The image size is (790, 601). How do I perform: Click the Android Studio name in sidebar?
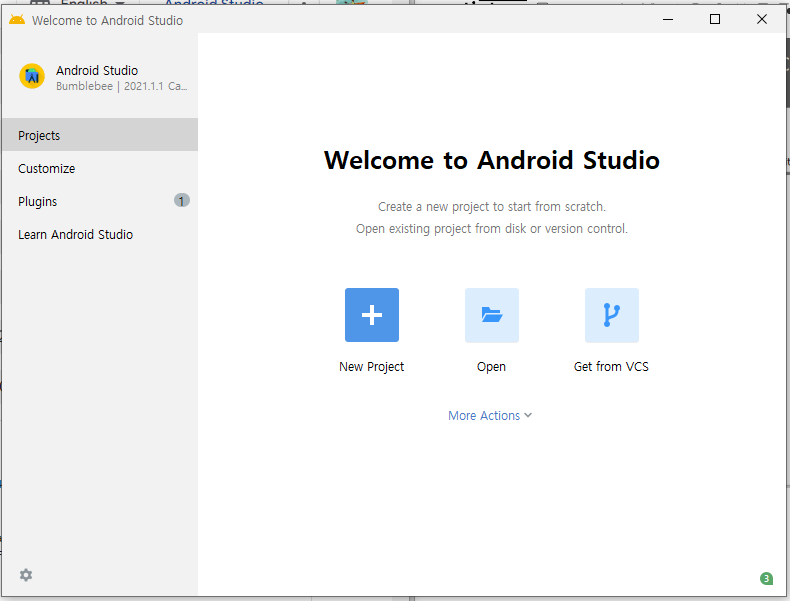point(97,70)
